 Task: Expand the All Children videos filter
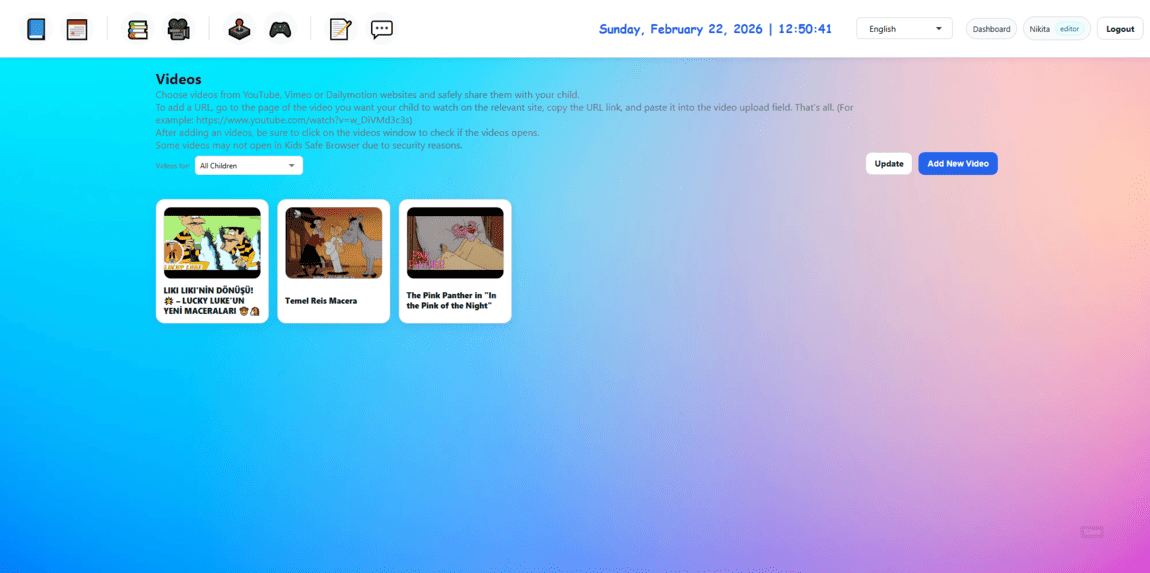[x=249, y=166]
